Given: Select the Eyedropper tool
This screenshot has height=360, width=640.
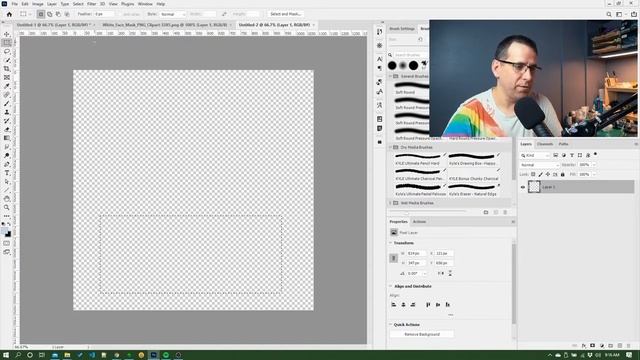Looking at the screenshot, I should click(x=7, y=86).
